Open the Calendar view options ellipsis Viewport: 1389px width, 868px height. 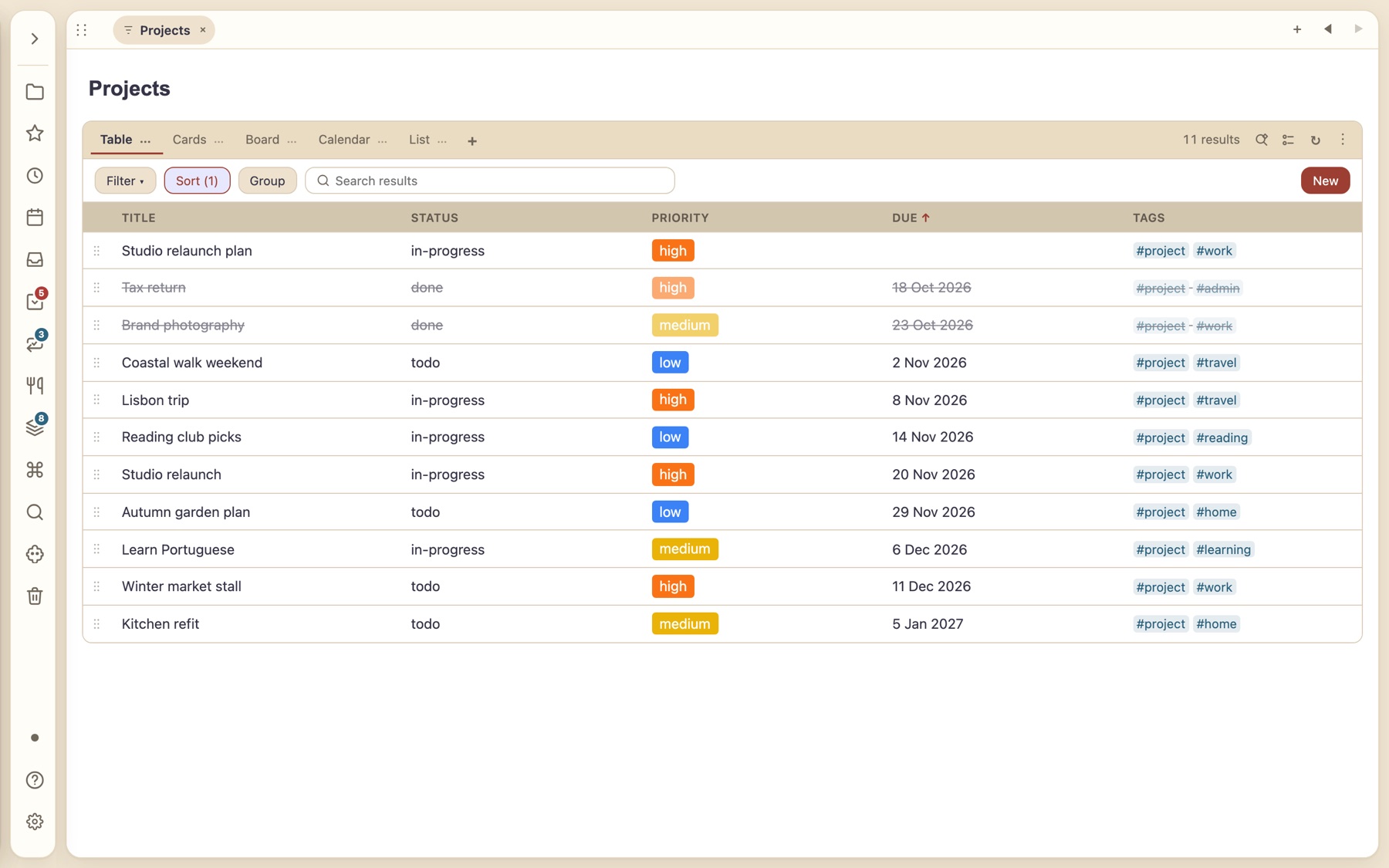click(383, 140)
